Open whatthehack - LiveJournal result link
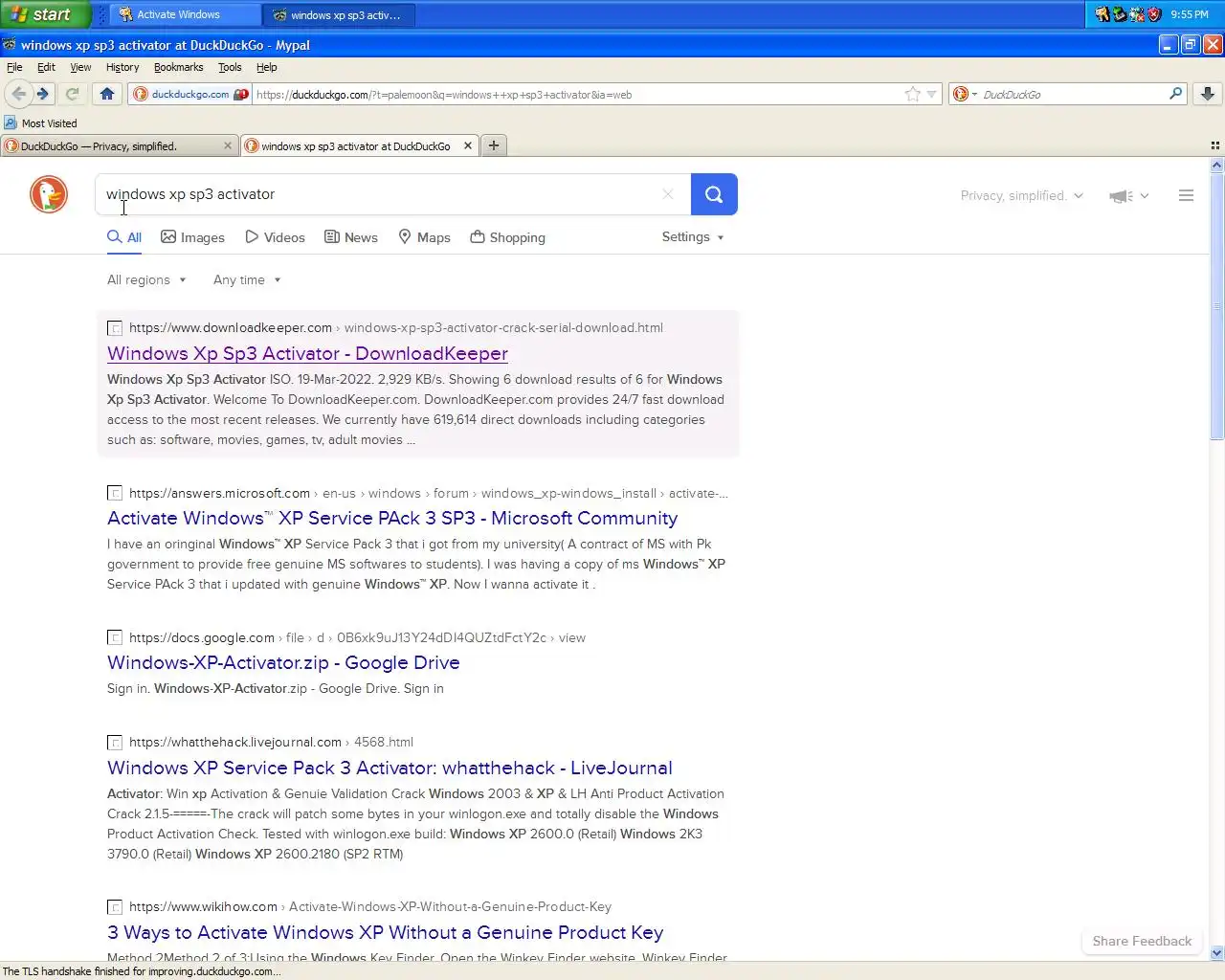Screen dimensions: 1225x980 [390, 768]
